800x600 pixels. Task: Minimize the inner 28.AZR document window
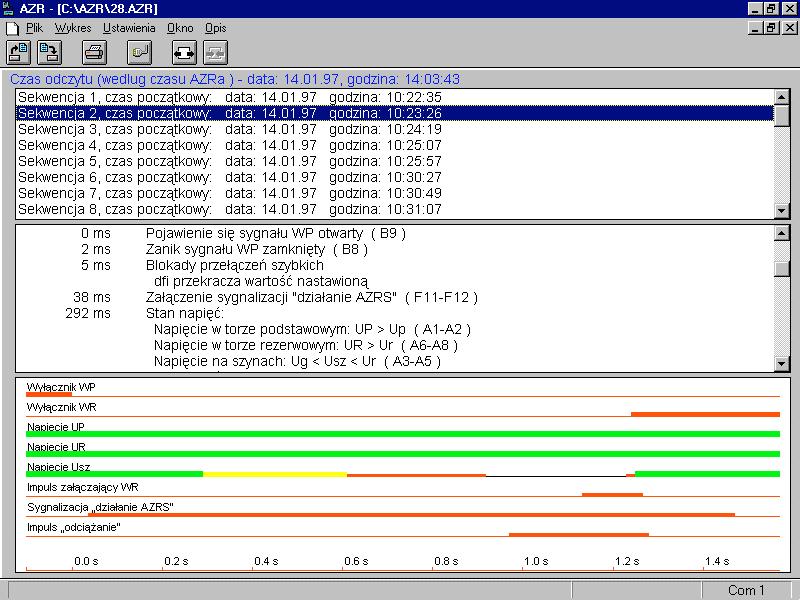click(756, 28)
